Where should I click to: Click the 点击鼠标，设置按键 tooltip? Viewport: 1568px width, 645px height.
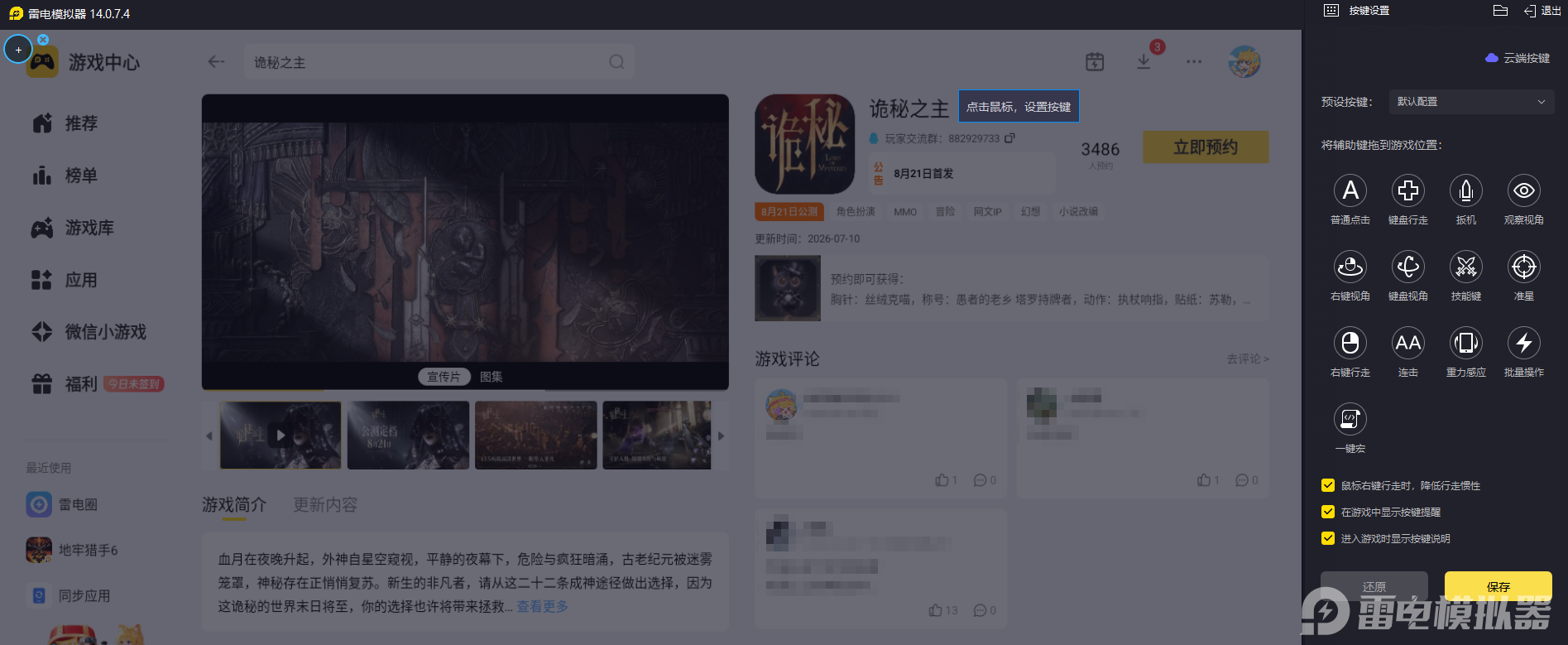click(1019, 106)
